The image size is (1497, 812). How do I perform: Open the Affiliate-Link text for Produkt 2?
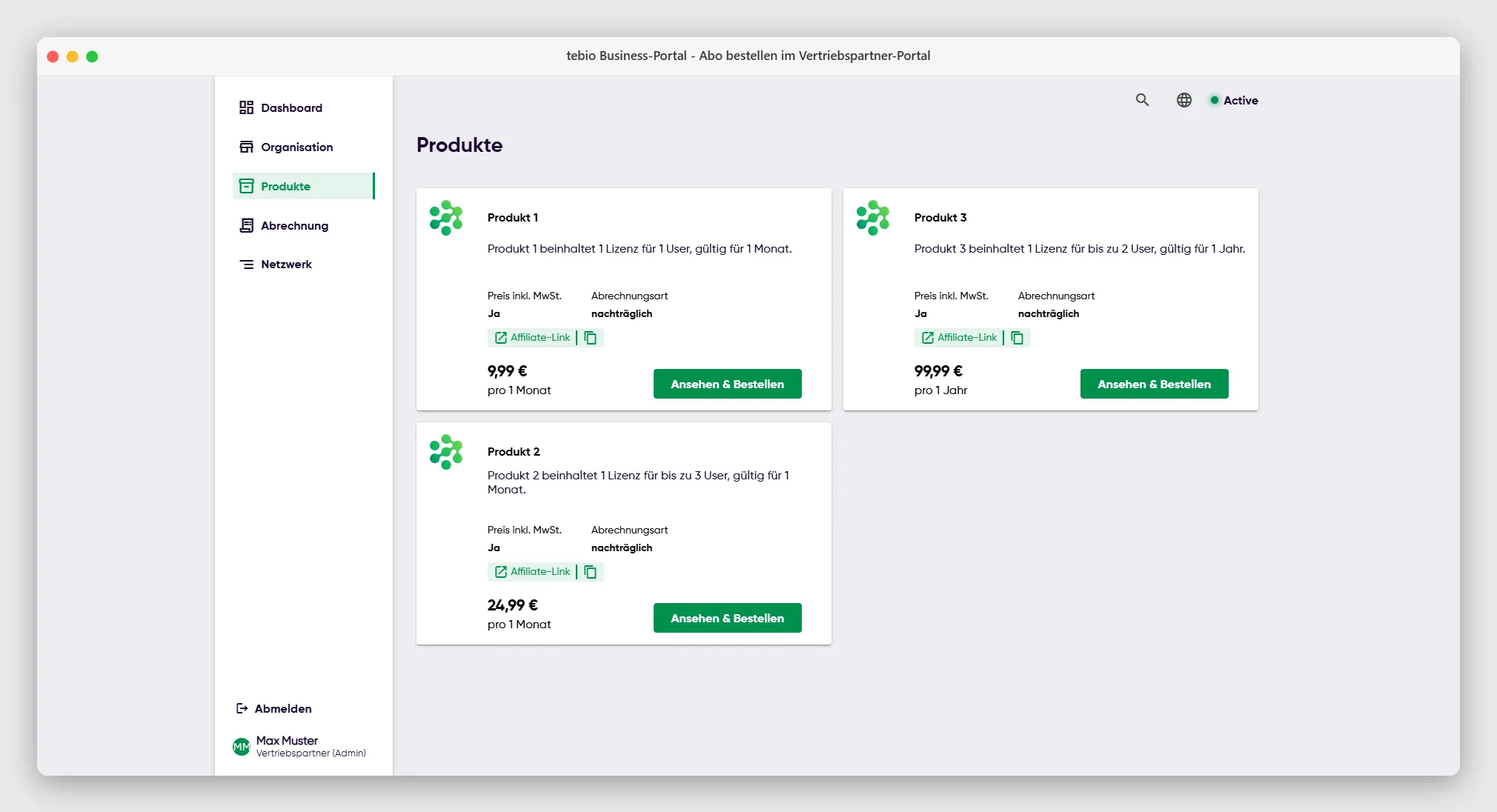click(x=540, y=571)
